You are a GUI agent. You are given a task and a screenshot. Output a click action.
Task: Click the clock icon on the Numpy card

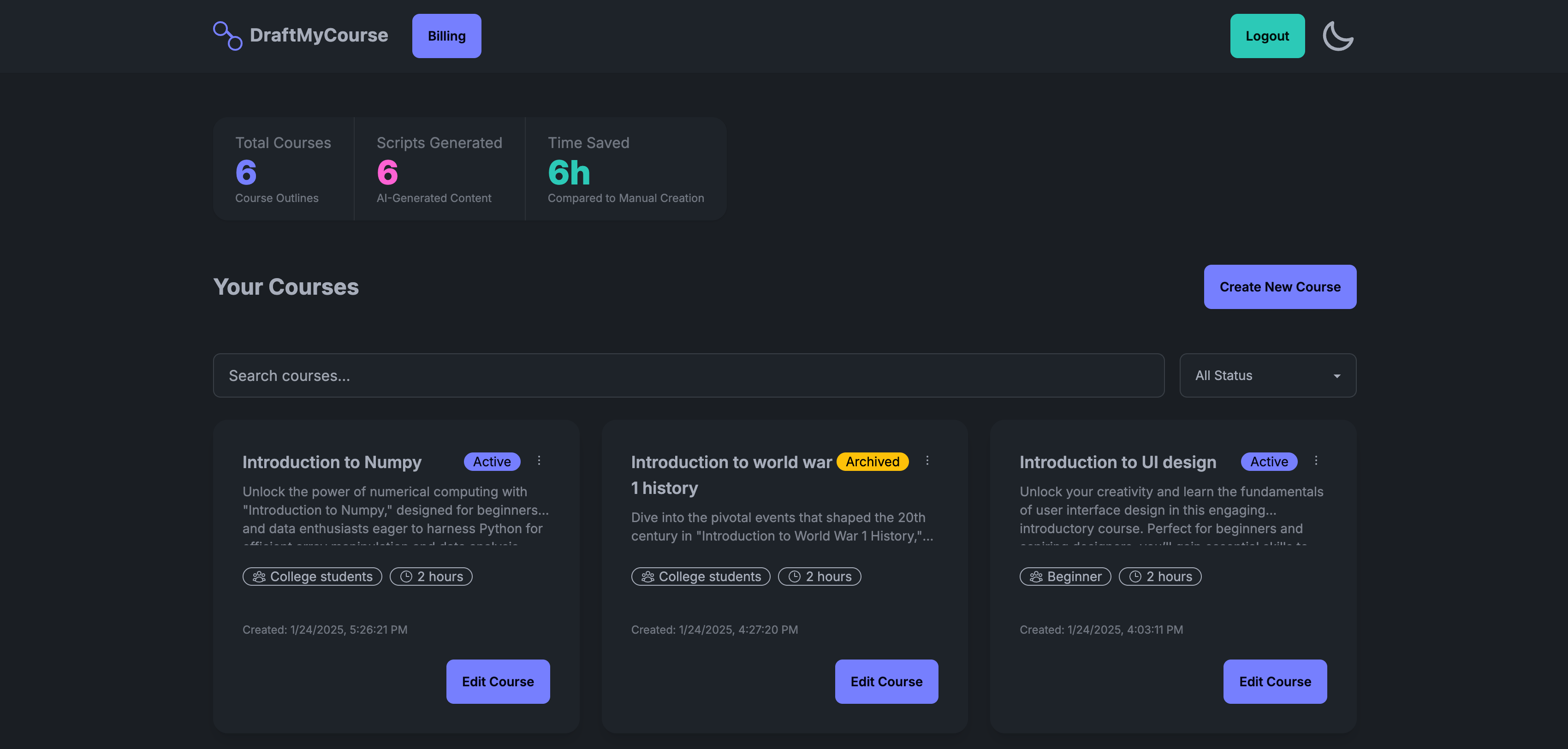[x=406, y=577]
